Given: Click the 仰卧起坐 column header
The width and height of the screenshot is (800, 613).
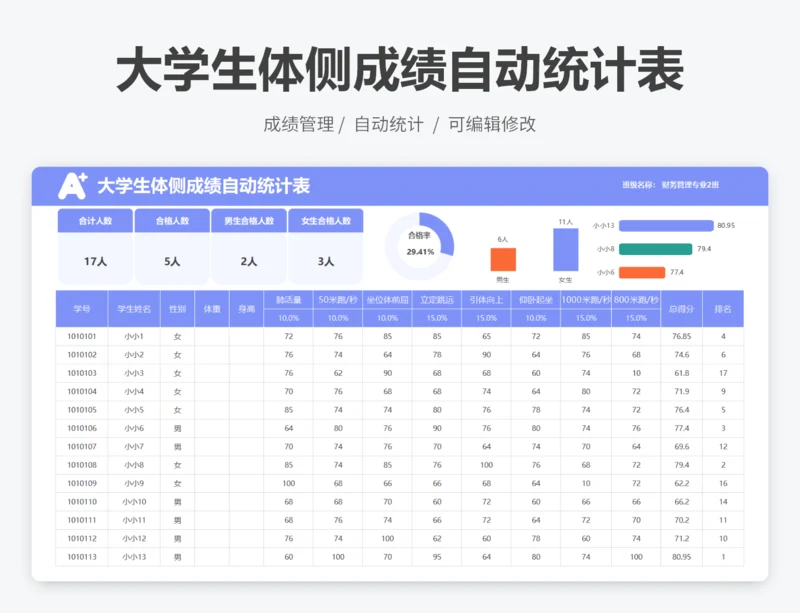Looking at the screenshot, I should (536, 300).
